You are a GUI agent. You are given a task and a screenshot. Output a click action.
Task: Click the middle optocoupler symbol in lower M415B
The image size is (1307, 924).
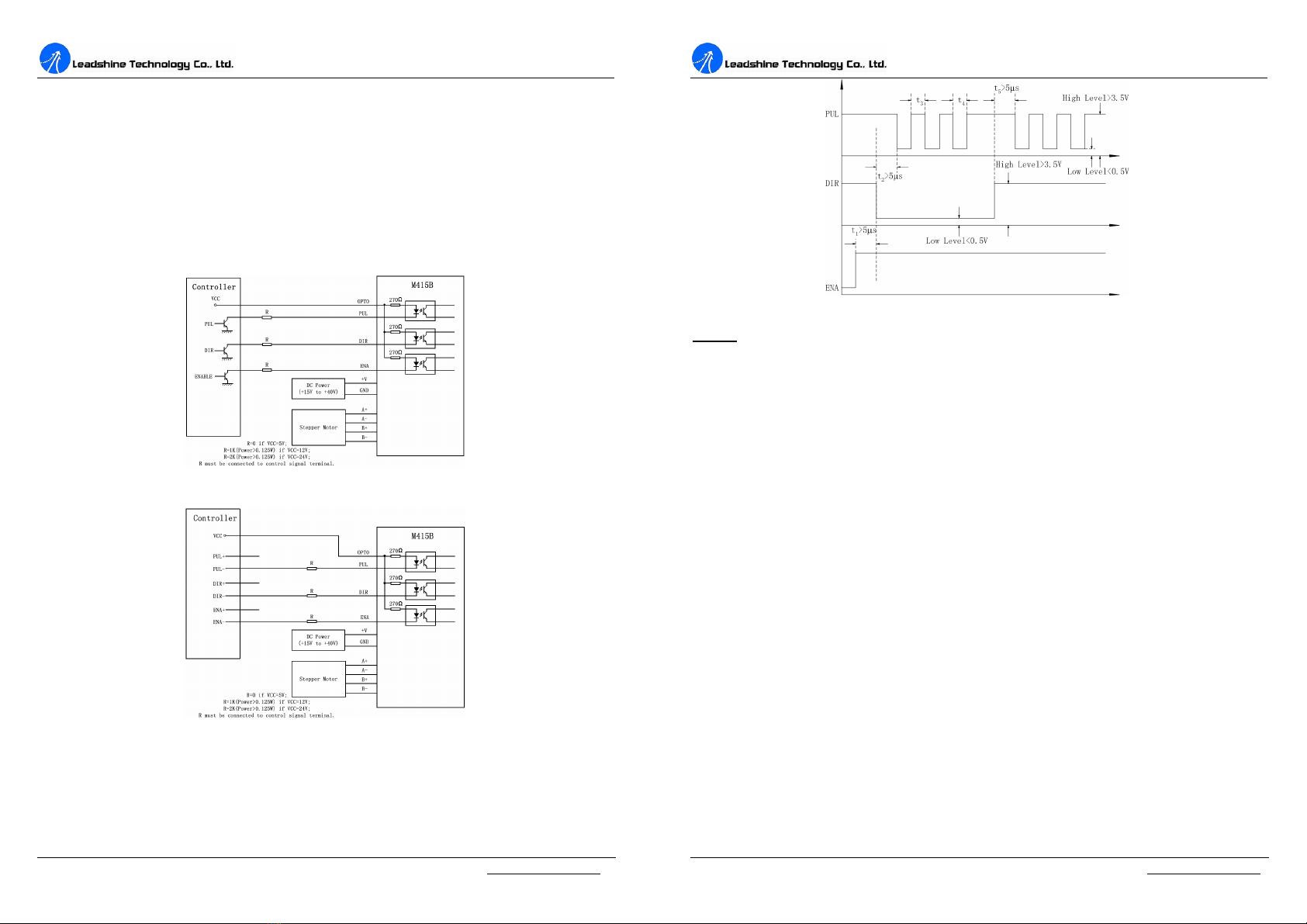click(x=420, y=590)
